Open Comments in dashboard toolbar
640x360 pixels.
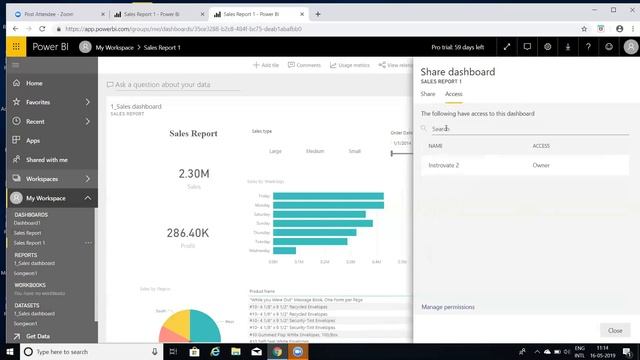coord(304,65)
